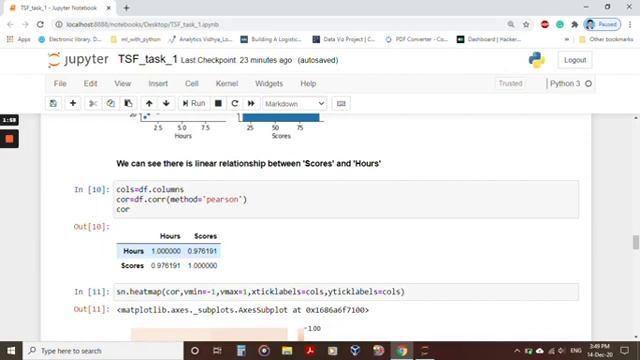Click the Trusted notebook indicator

point(510,84)
